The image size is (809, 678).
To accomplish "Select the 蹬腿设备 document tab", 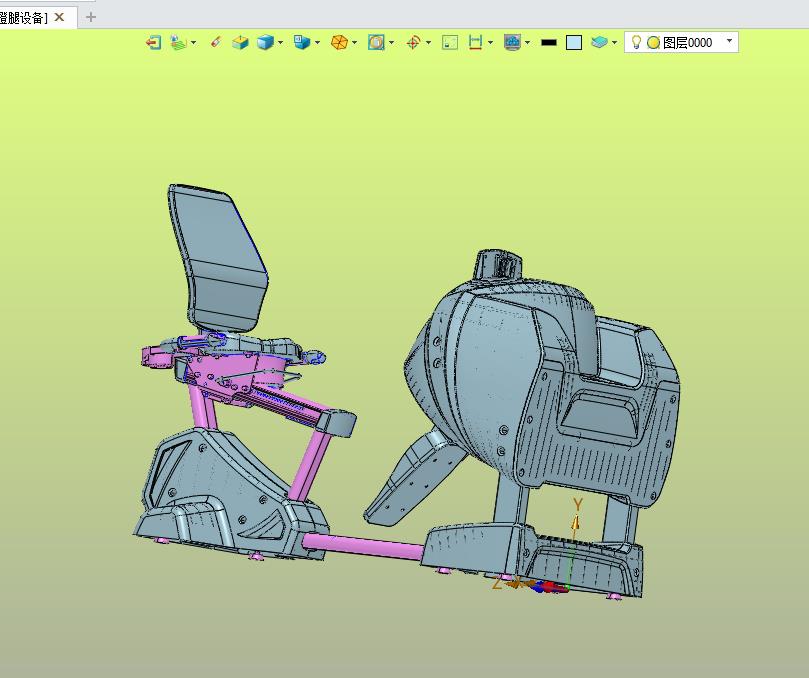I will [x=23, y=18].
